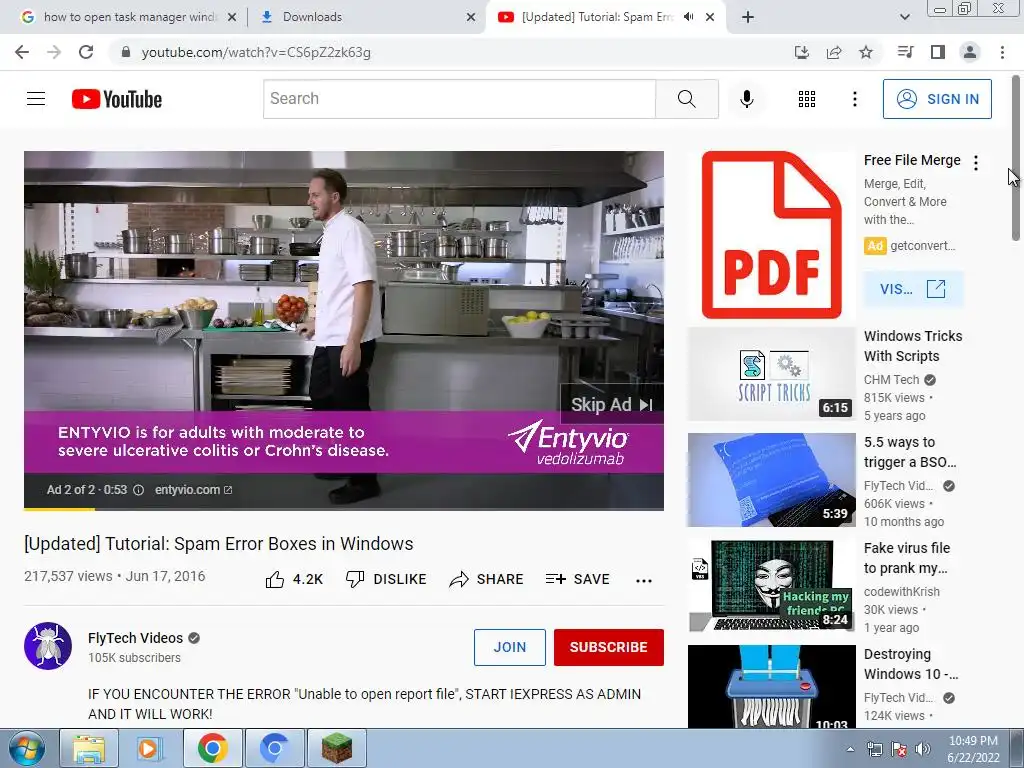Screen dimensions: 1024x768
Task: Open Windows Start menu
Action: click(x=27, y=748)
